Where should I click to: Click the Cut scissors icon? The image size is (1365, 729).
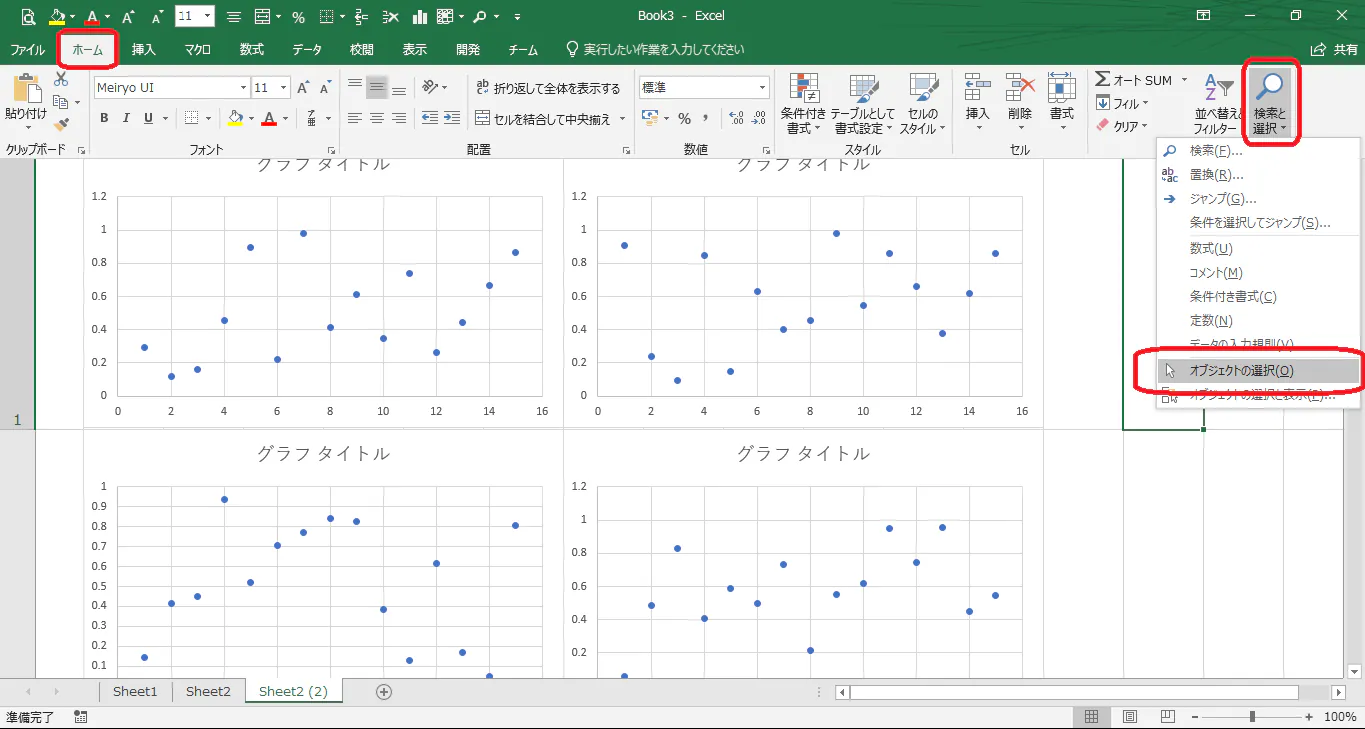click(61, 80)
